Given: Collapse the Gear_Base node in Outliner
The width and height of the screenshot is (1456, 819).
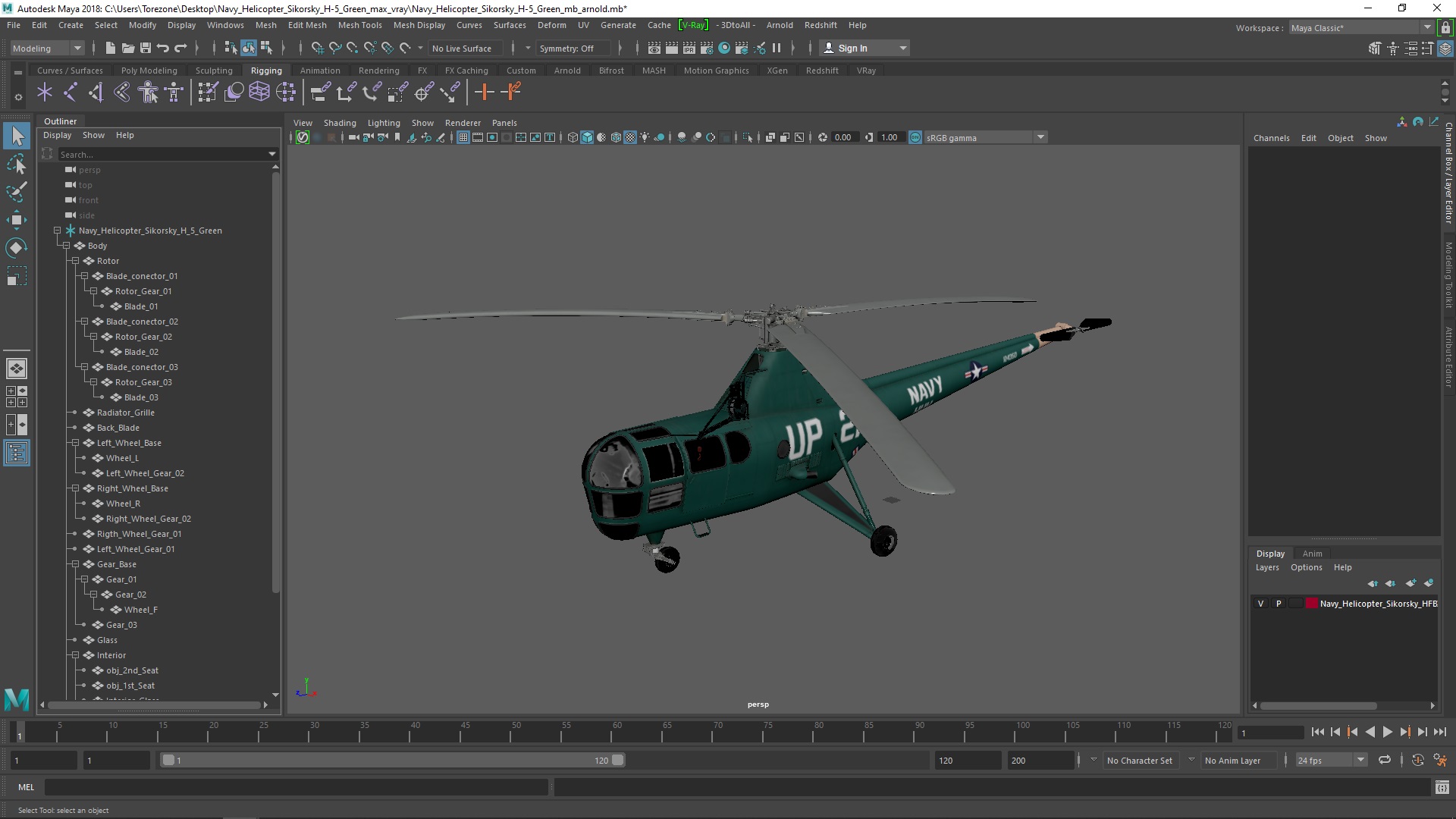Looking at the screenshot, I should tap(75, 564).
